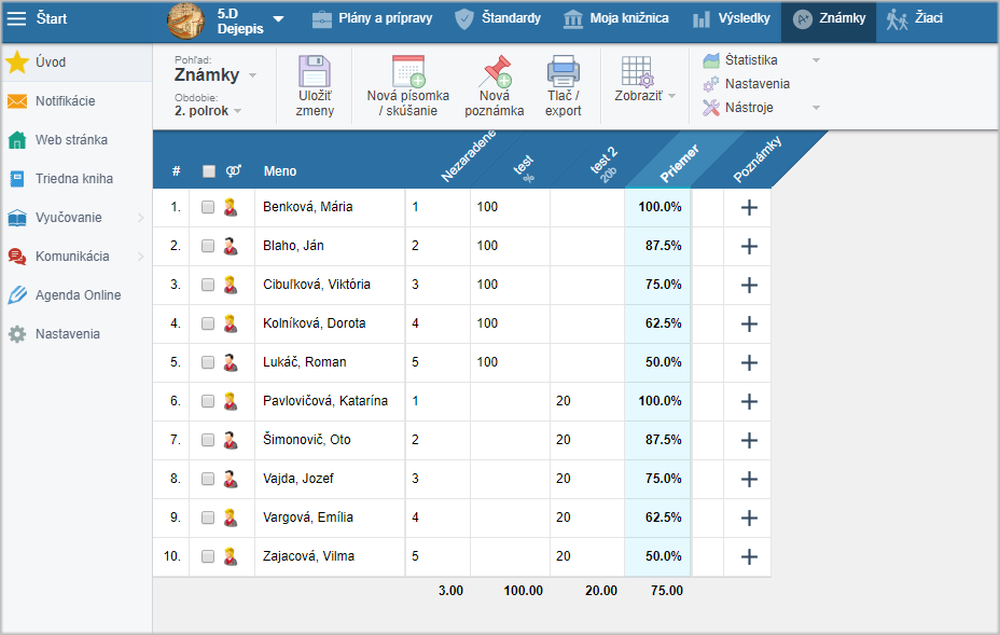Image resolution: width=1000 pixels, height=635 pixels.
Task: Click the student avatar of Šimonovič, Oto
Action: tap(230, 440)
